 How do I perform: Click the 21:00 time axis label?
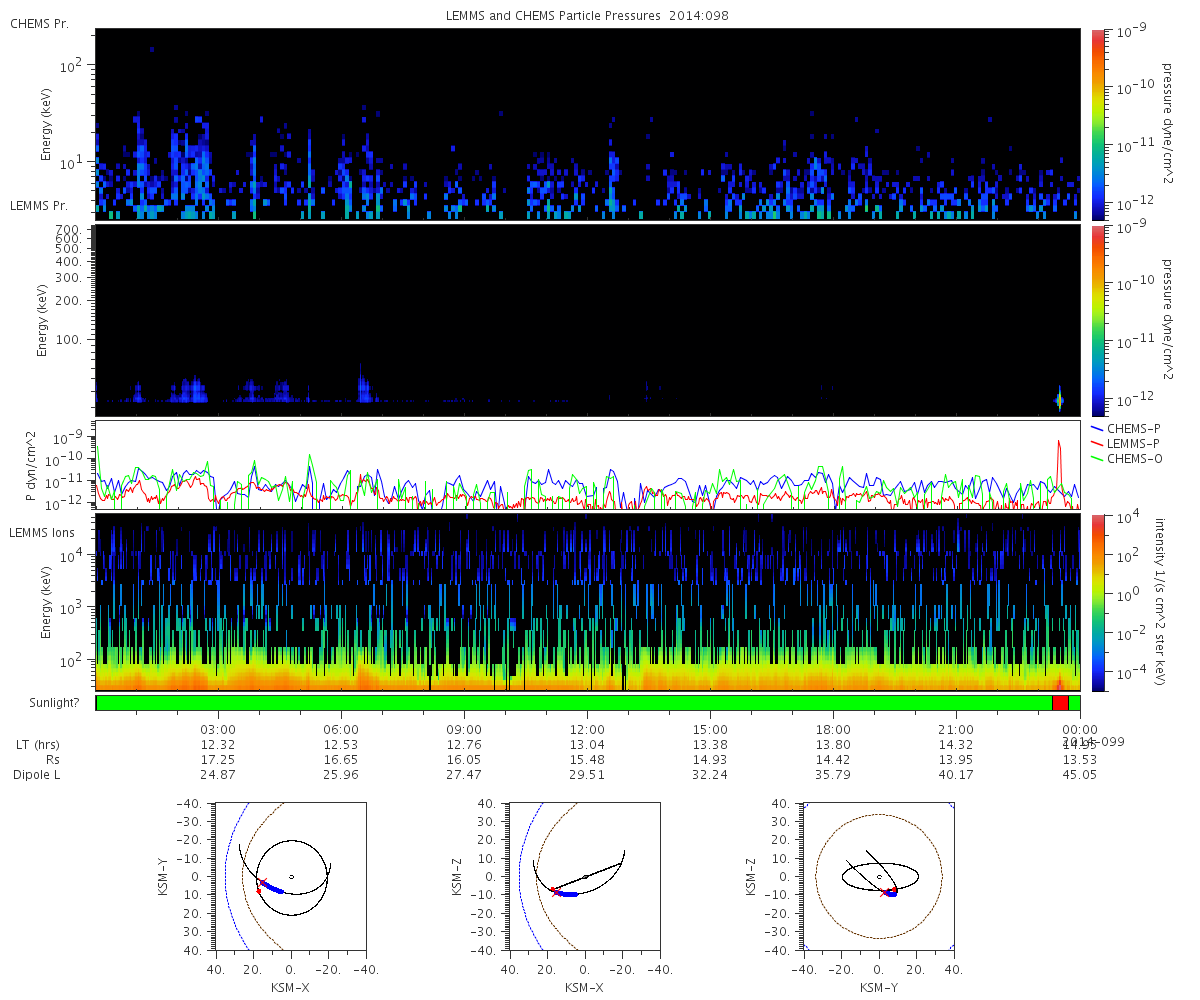point(956,730)
